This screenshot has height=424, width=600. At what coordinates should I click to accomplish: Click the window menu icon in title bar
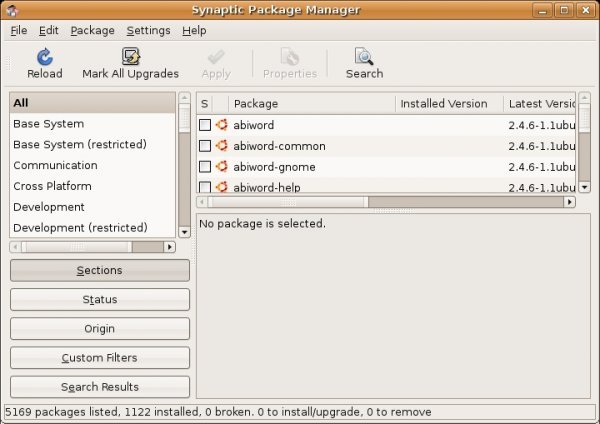[x=11, y=10]
